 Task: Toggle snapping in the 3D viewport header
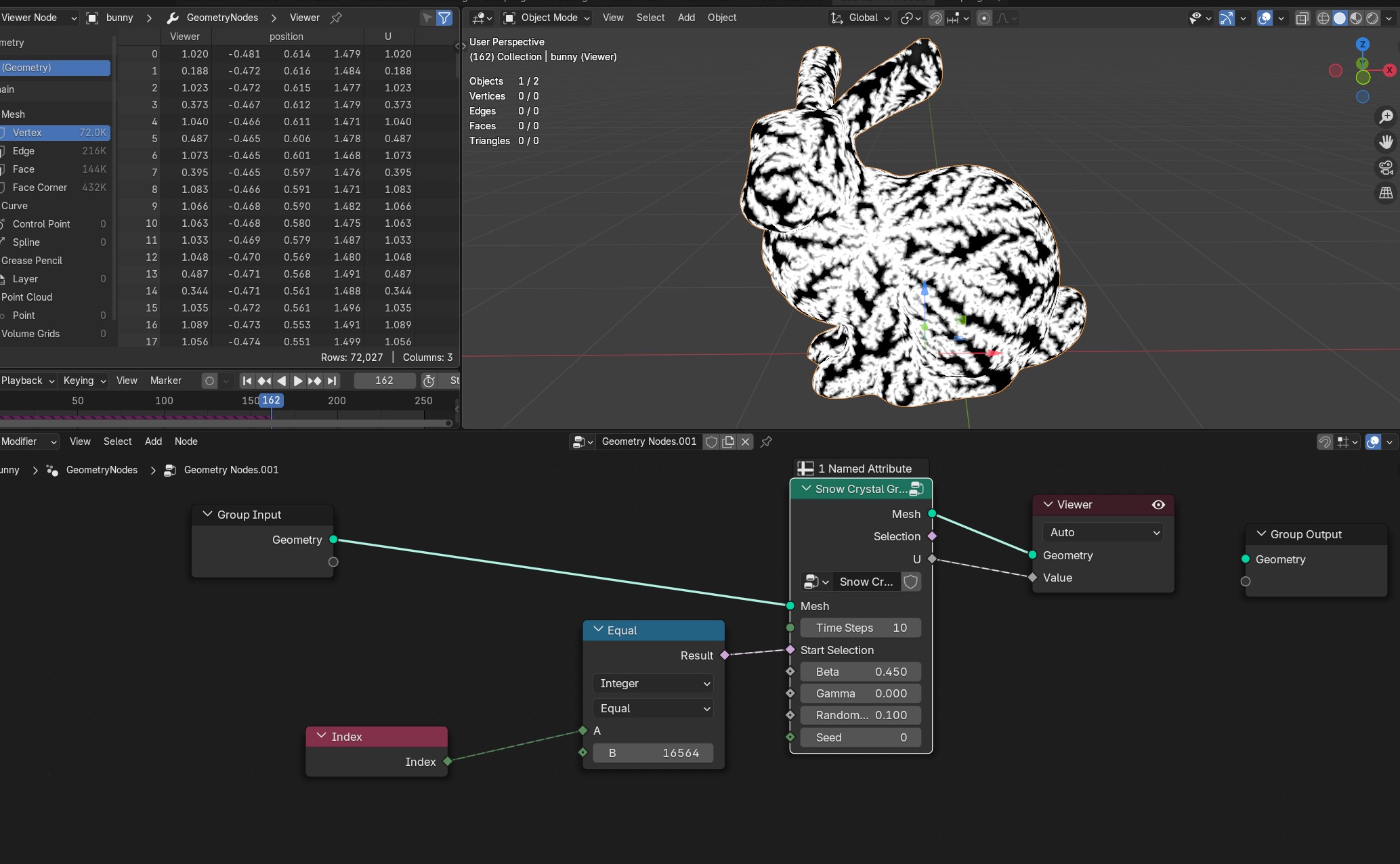click(x=935, y=18)
